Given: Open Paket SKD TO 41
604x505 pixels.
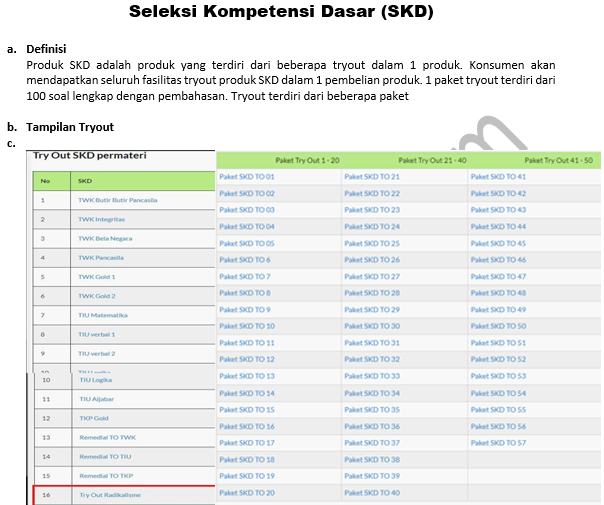Looking at the screenshot, I should click(x=497, y=177).
